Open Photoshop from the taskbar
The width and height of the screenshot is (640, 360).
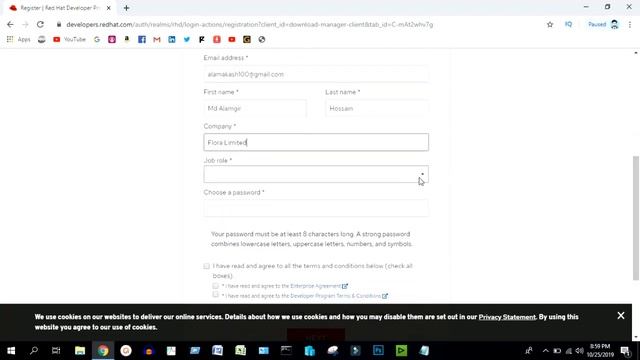pyautogui.click(x=378, y=351)
